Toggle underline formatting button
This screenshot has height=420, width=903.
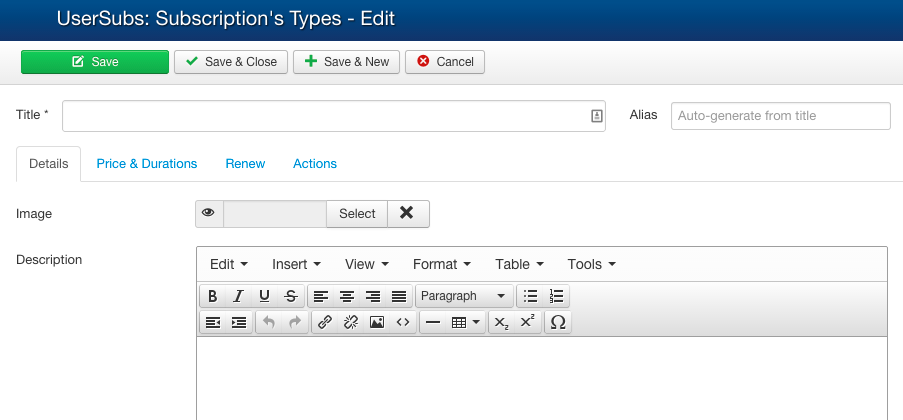(264, 296)
